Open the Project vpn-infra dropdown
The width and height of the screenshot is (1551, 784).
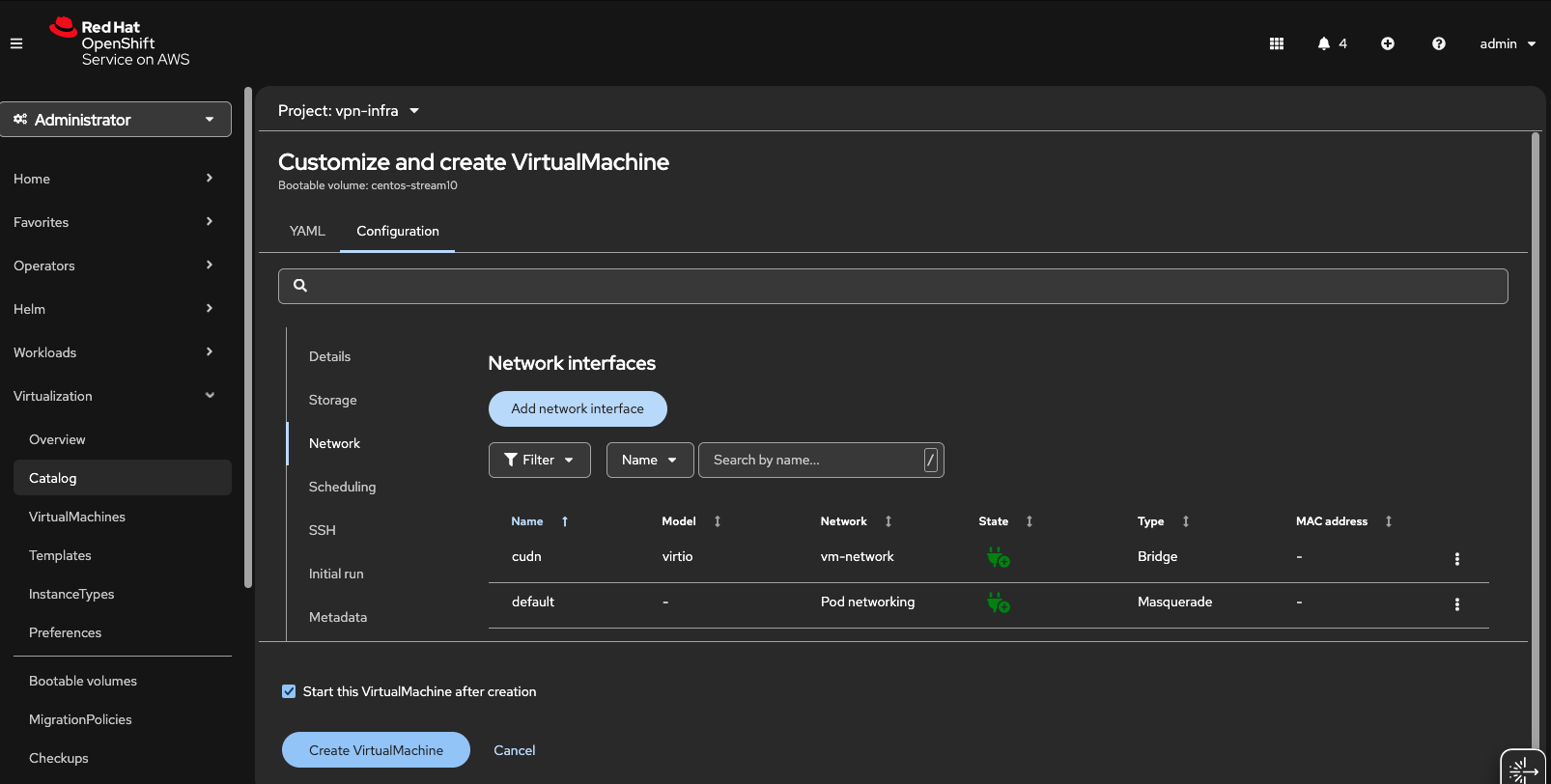pyautogui.click(x=349, y=111)
